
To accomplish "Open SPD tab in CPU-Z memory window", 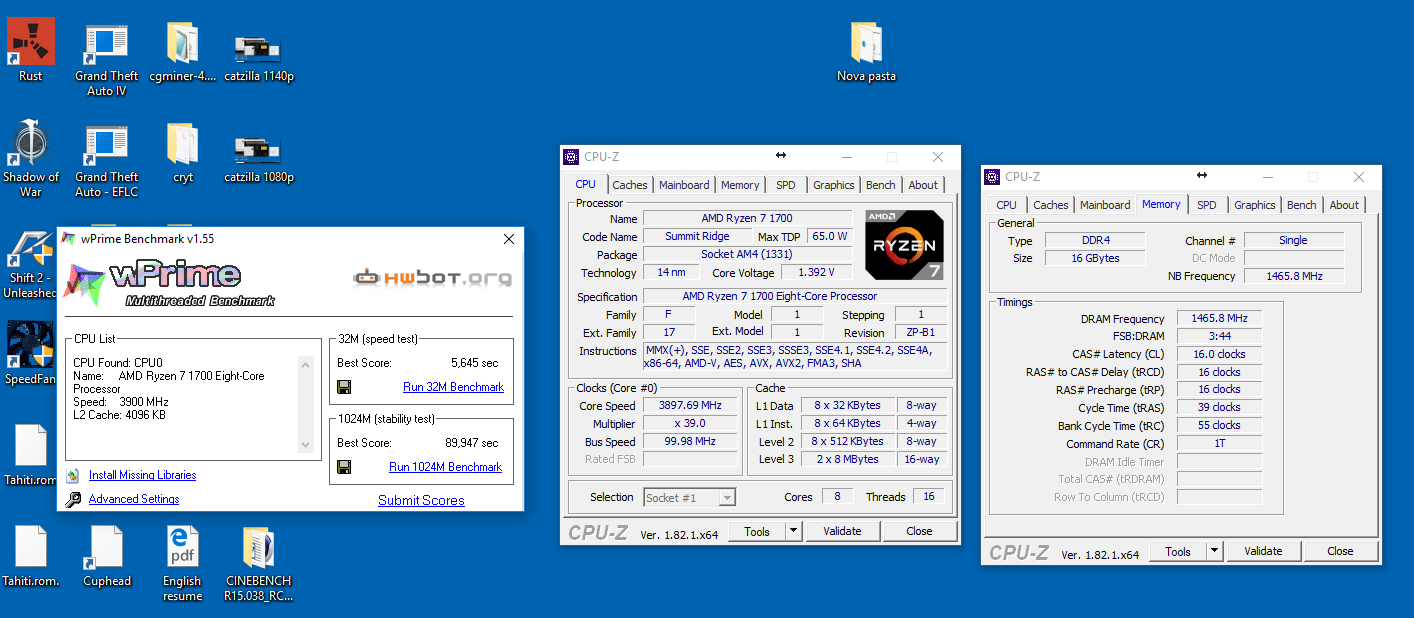I will coord(1207,205).
